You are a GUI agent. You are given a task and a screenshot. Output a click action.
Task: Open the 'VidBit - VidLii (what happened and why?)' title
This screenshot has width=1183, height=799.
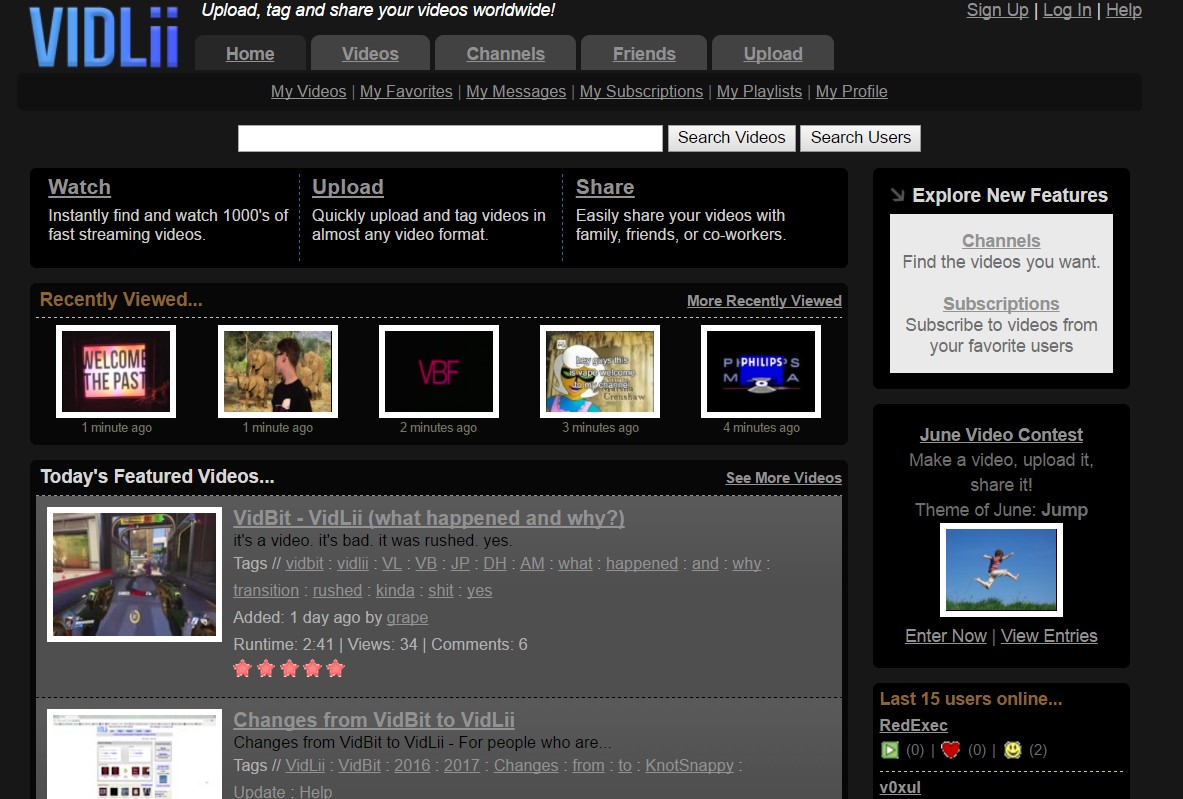point(429,518)
